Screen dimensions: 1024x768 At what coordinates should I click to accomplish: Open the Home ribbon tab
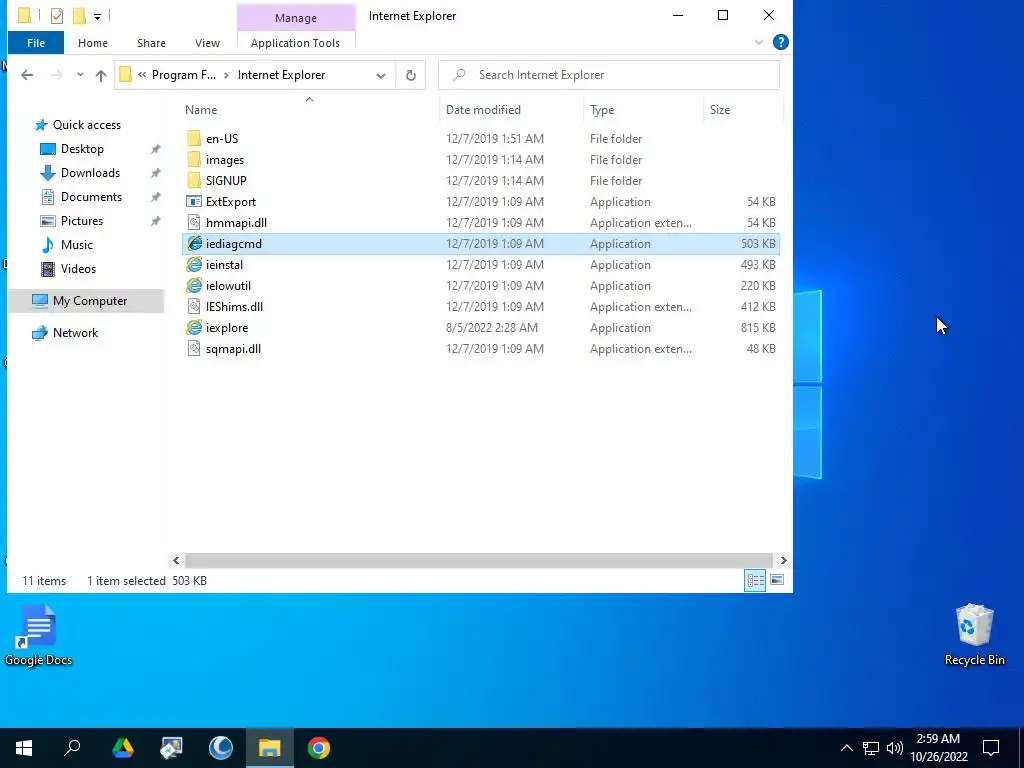93,43
